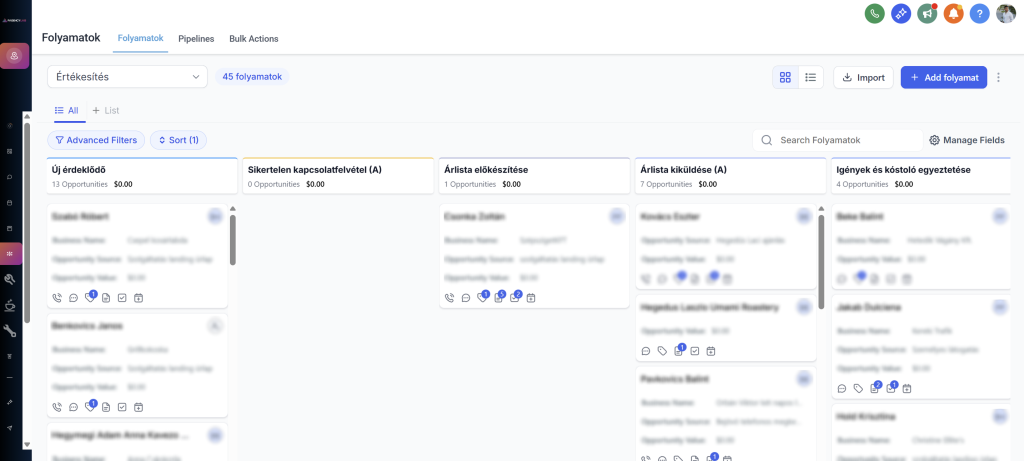Switch to the Pipelines tab
The image size is (1024, 461).
point(196,38)
